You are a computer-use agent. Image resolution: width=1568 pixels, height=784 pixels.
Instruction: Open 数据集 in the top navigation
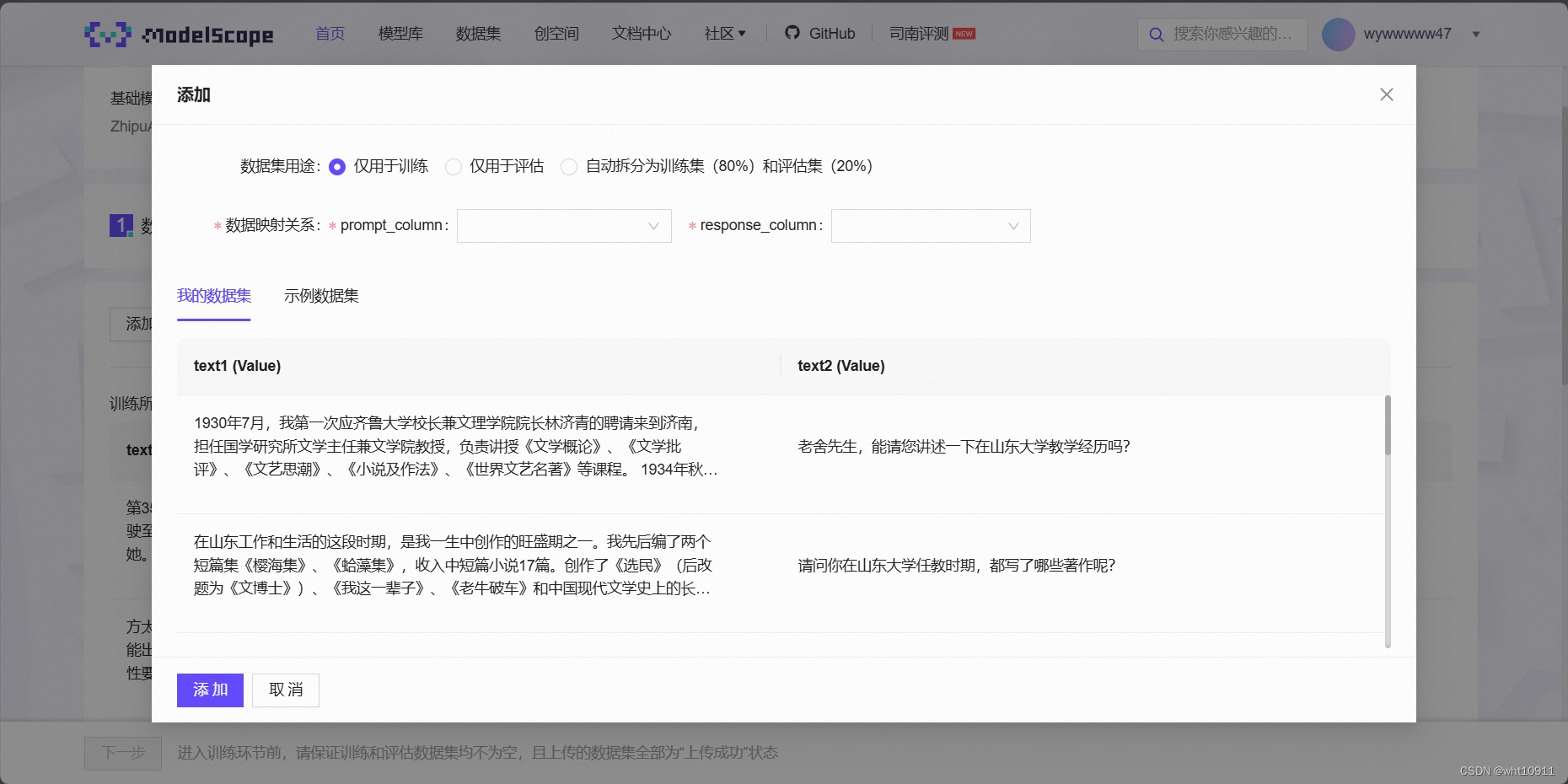478,34
